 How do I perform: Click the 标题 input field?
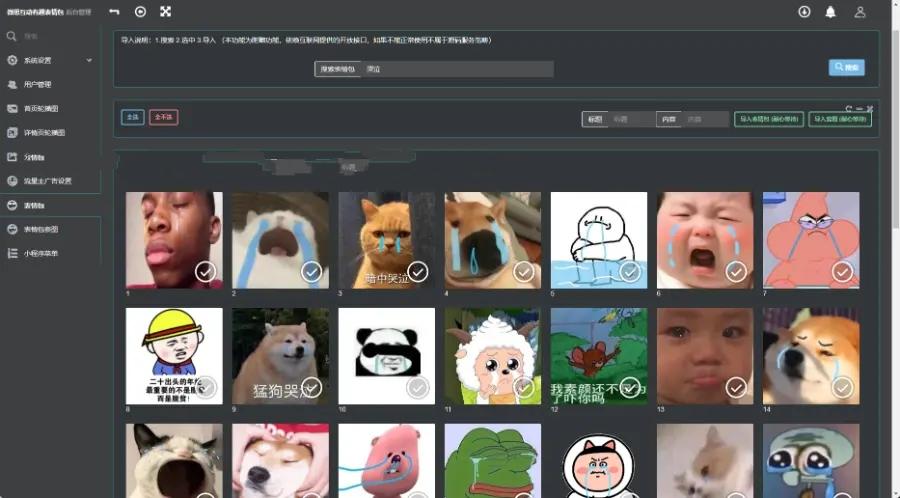[x=631, y=119]
